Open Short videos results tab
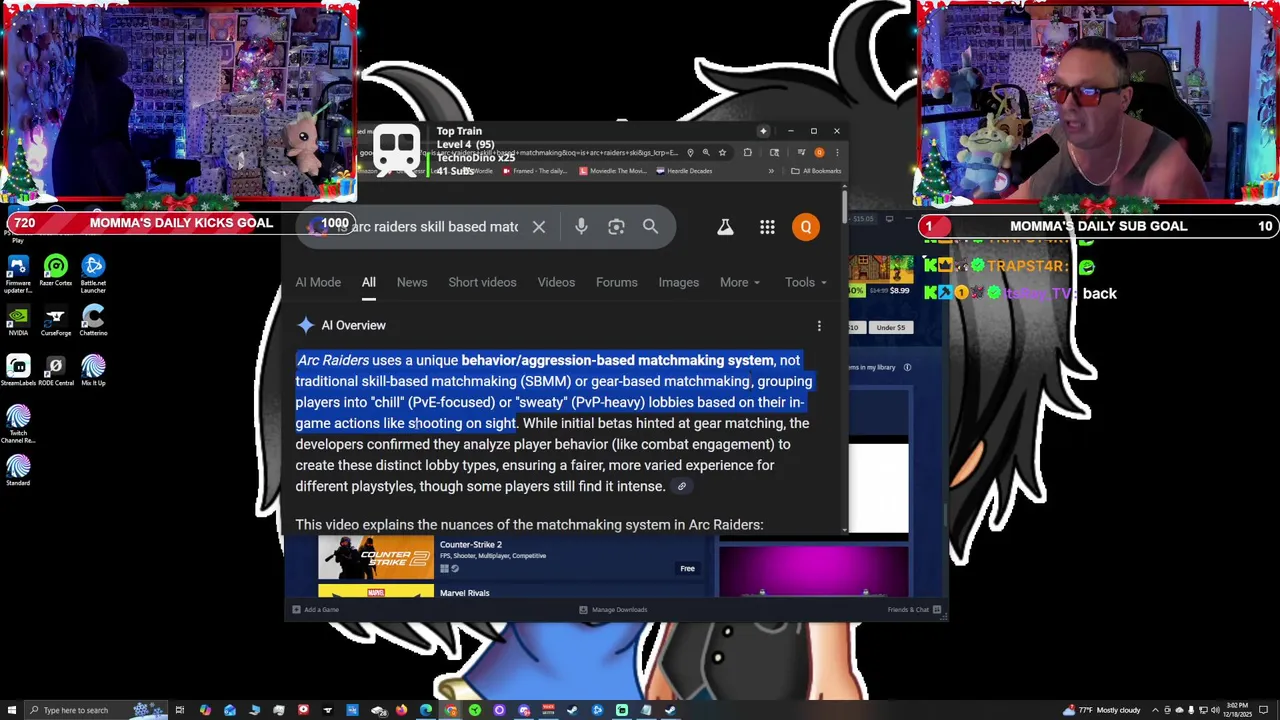Viewport: 1280px width, 720px height. click(482, 282)
